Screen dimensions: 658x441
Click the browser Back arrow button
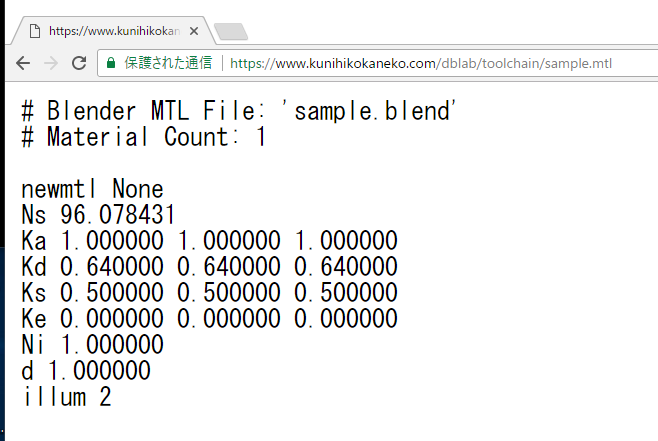[22, 63]
